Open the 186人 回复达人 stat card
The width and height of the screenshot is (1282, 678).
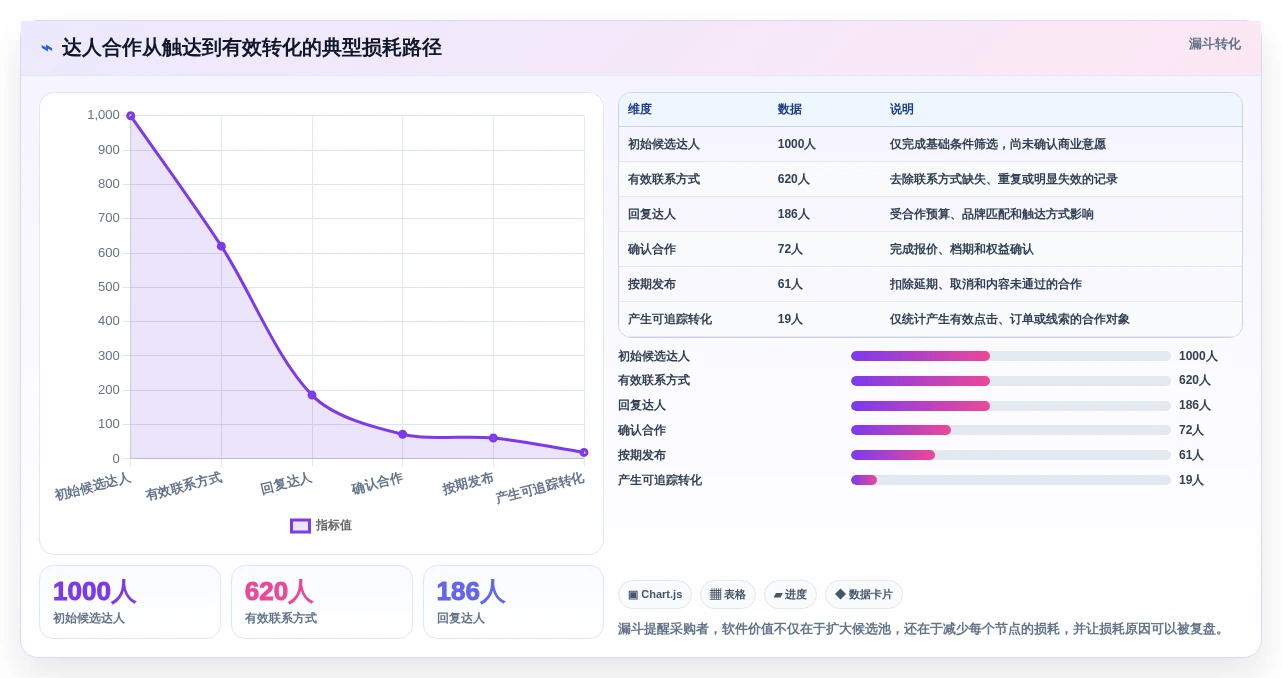[x=513, y=602]
